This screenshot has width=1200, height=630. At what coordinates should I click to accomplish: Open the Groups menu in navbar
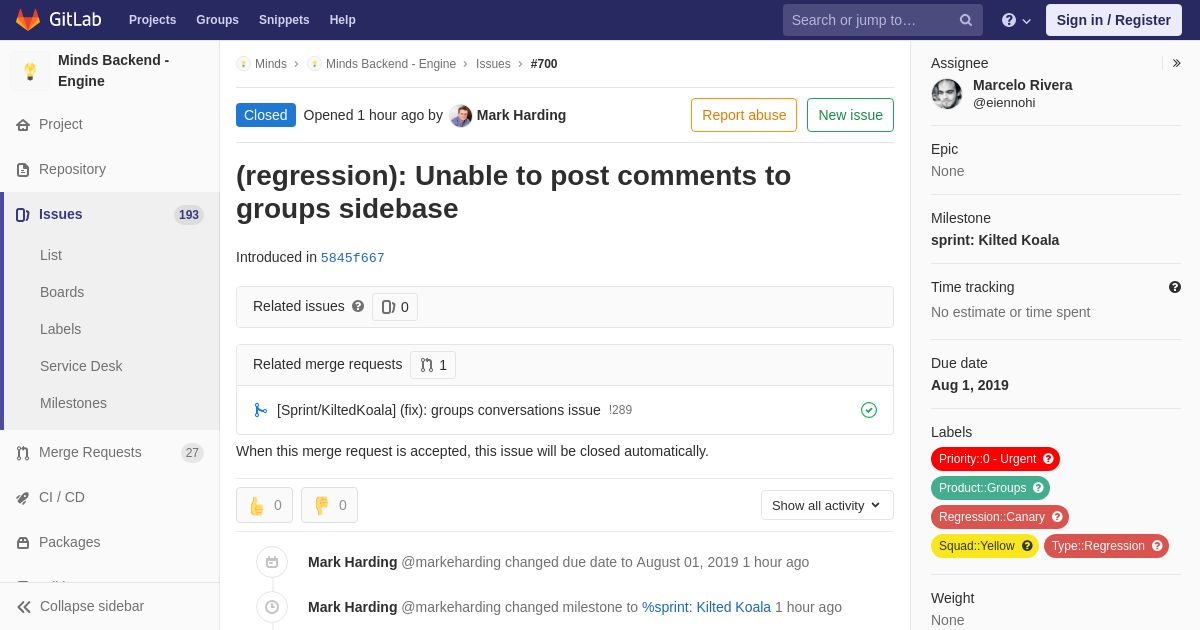(217, 20)
